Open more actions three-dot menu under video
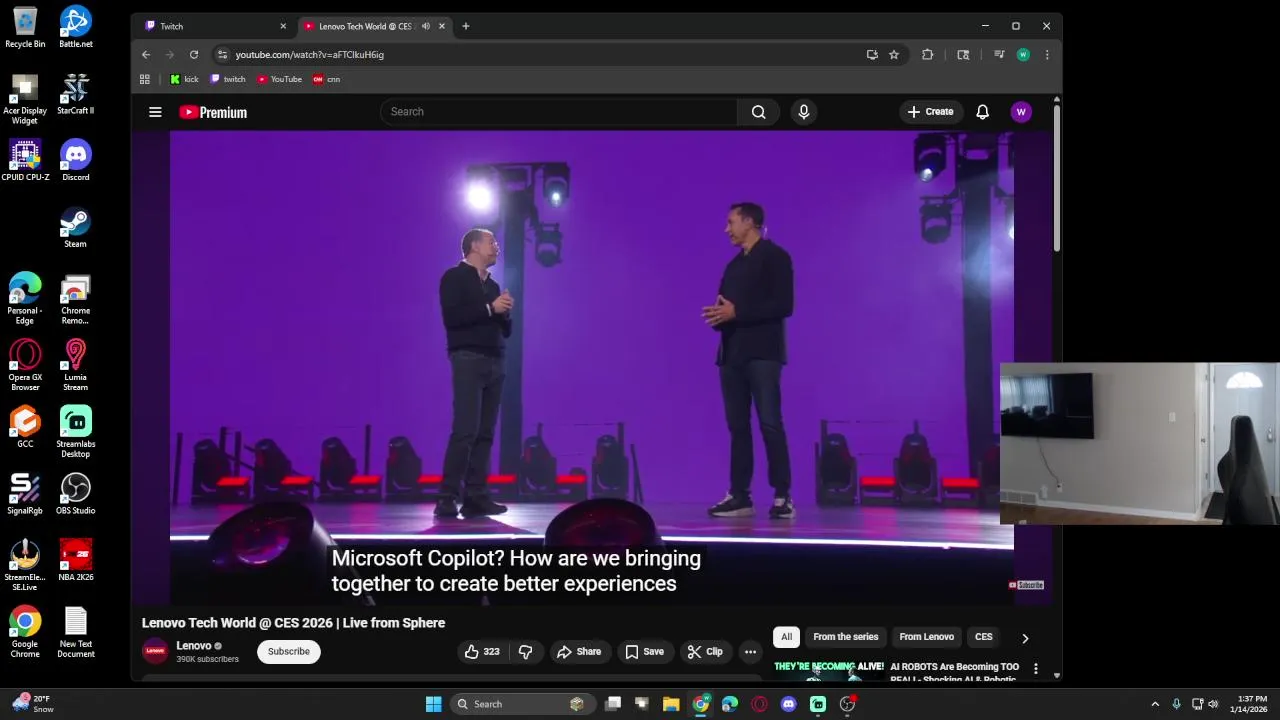 (x=750, y=652)
